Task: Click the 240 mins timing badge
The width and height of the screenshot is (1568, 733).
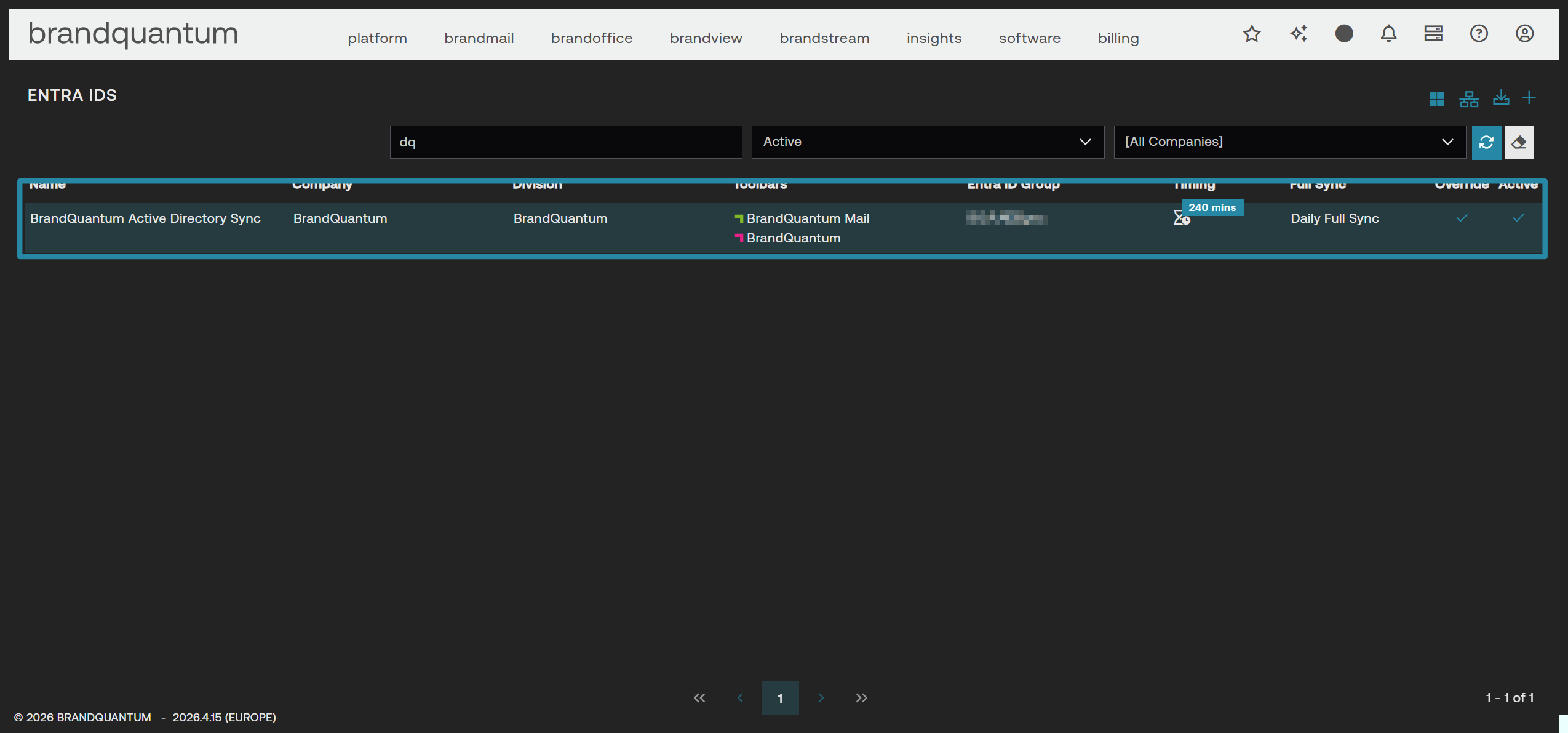Action: tap(1212, 207)
